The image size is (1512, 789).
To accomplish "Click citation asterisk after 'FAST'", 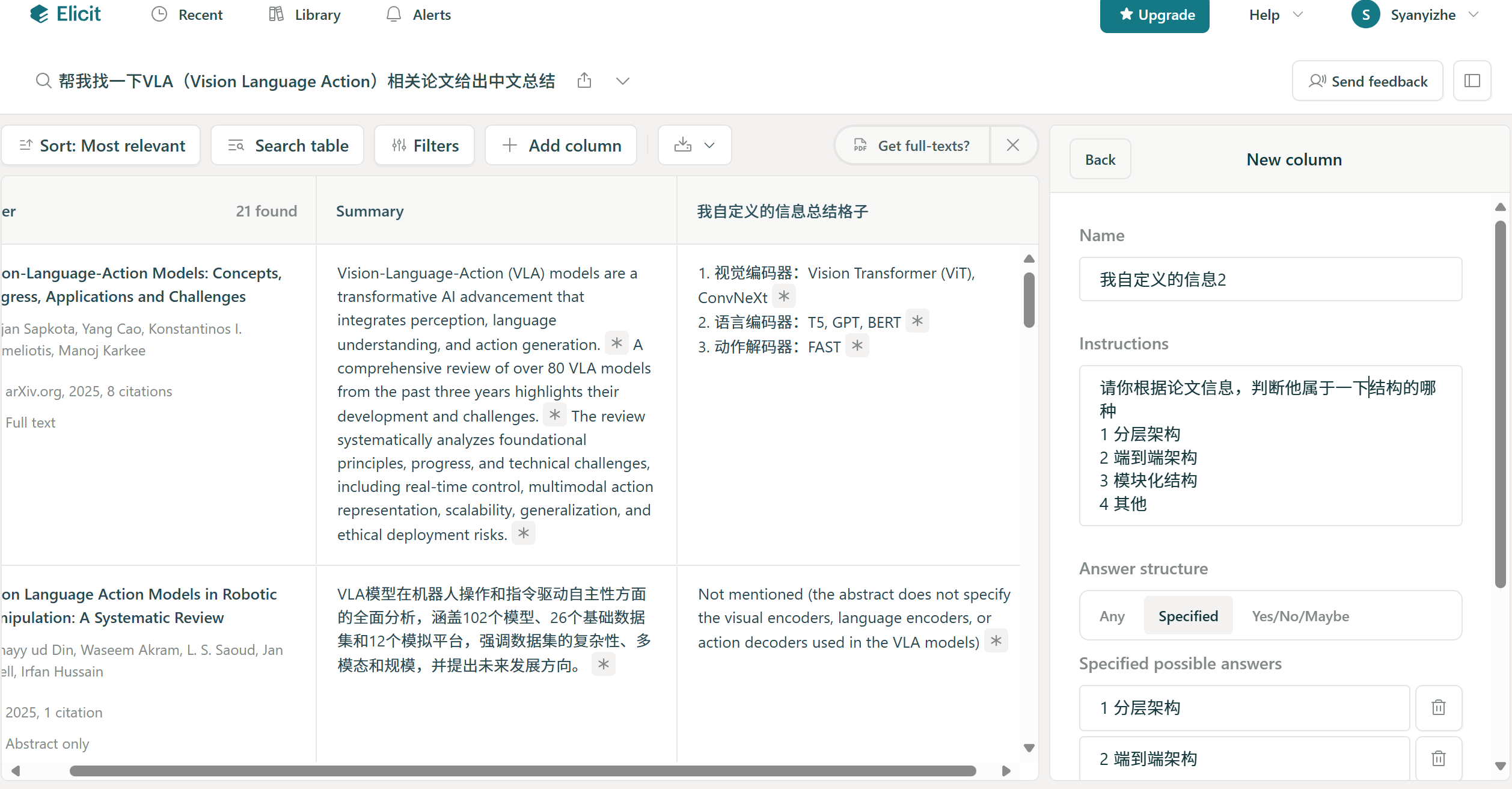I will [857, 346].
